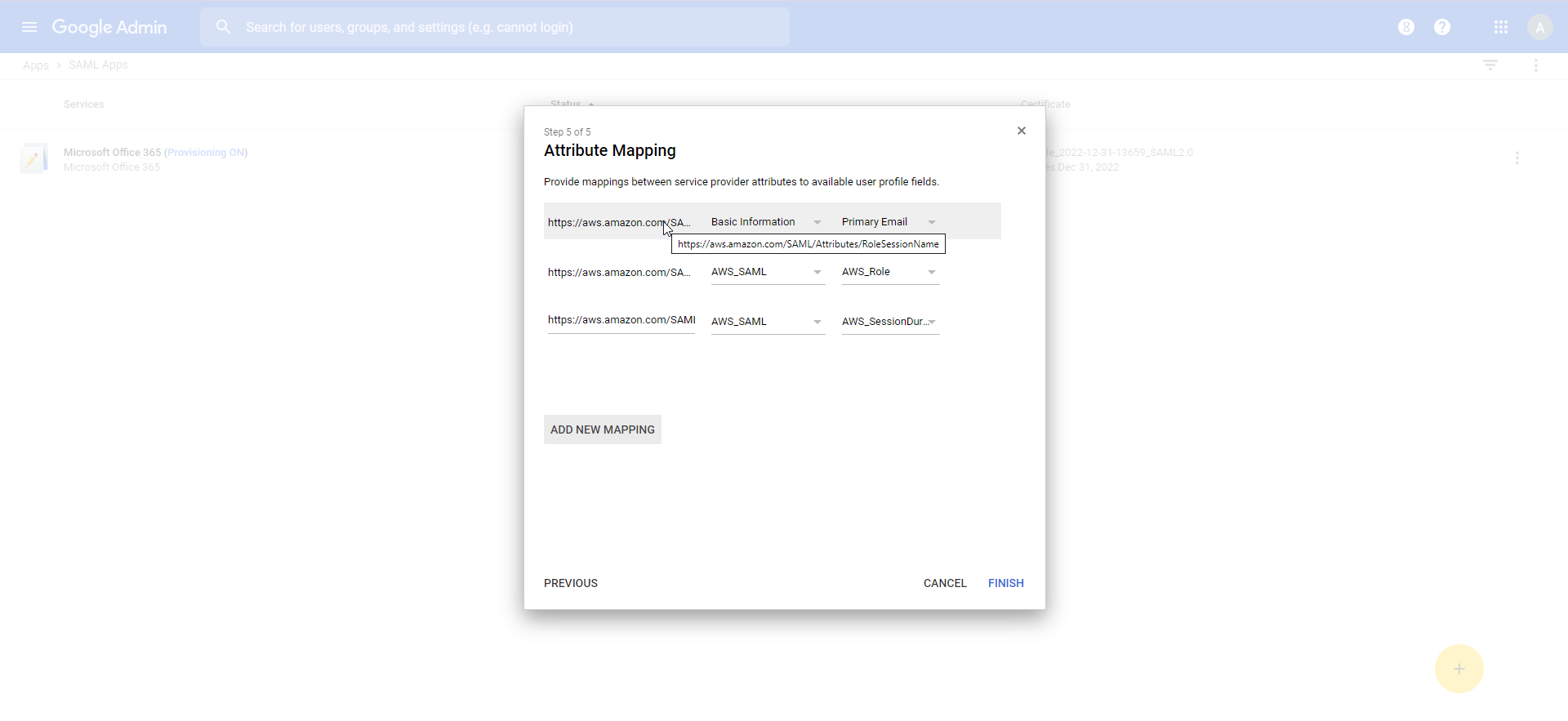The image size is (1568, 721).
Task: Open Microsoft Office 365 row options
Action: 1517,158
